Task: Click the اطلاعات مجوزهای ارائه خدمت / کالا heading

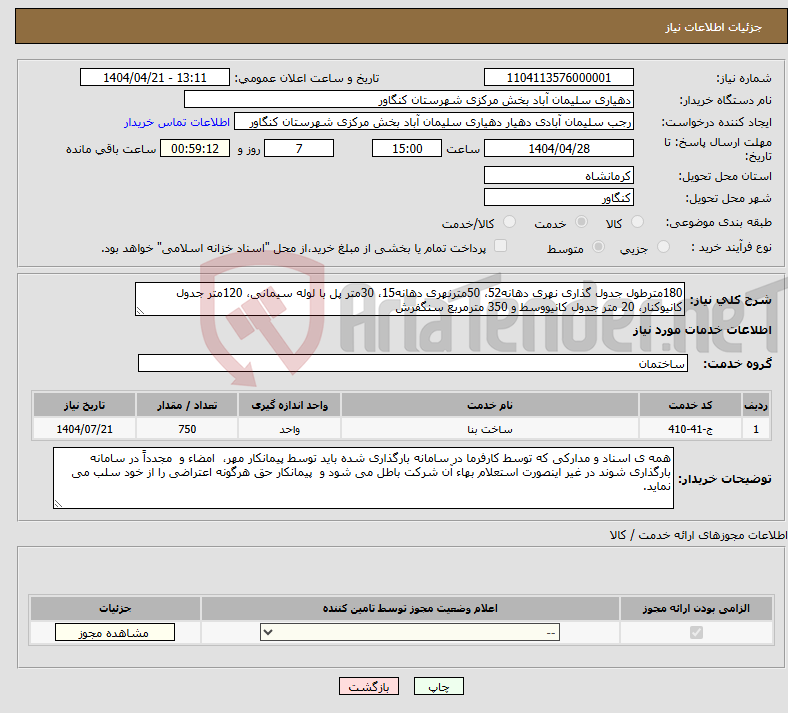Action: (x=699, y=535)
